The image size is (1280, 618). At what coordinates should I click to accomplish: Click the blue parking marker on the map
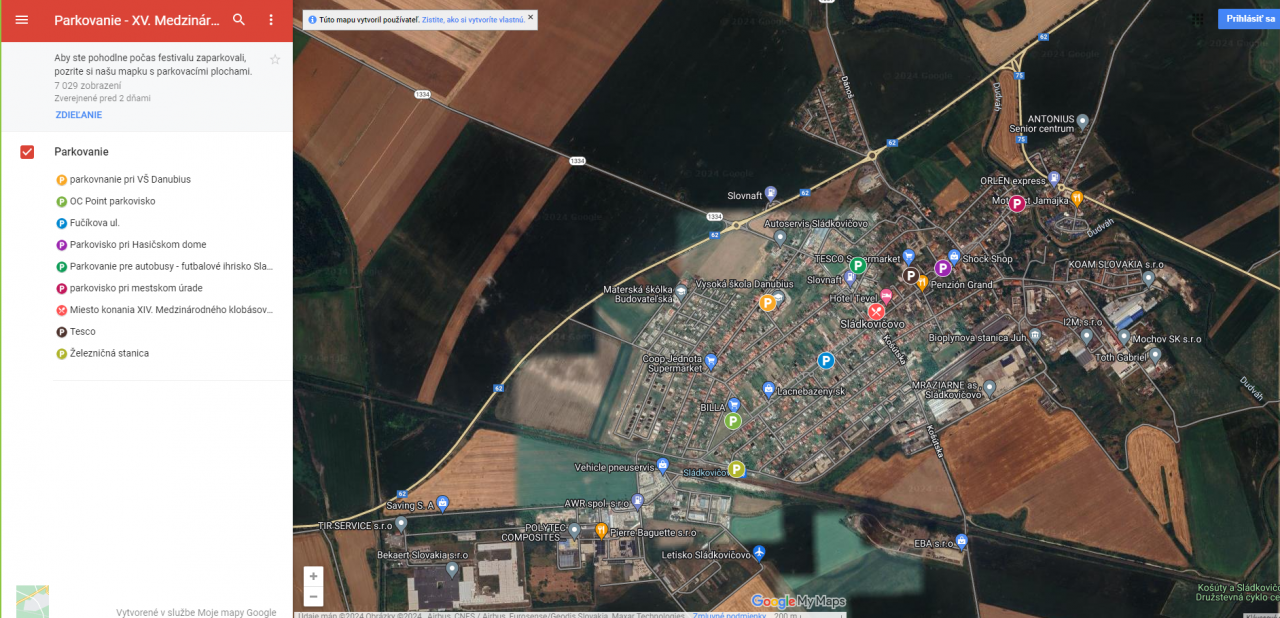tap(826, 361)
